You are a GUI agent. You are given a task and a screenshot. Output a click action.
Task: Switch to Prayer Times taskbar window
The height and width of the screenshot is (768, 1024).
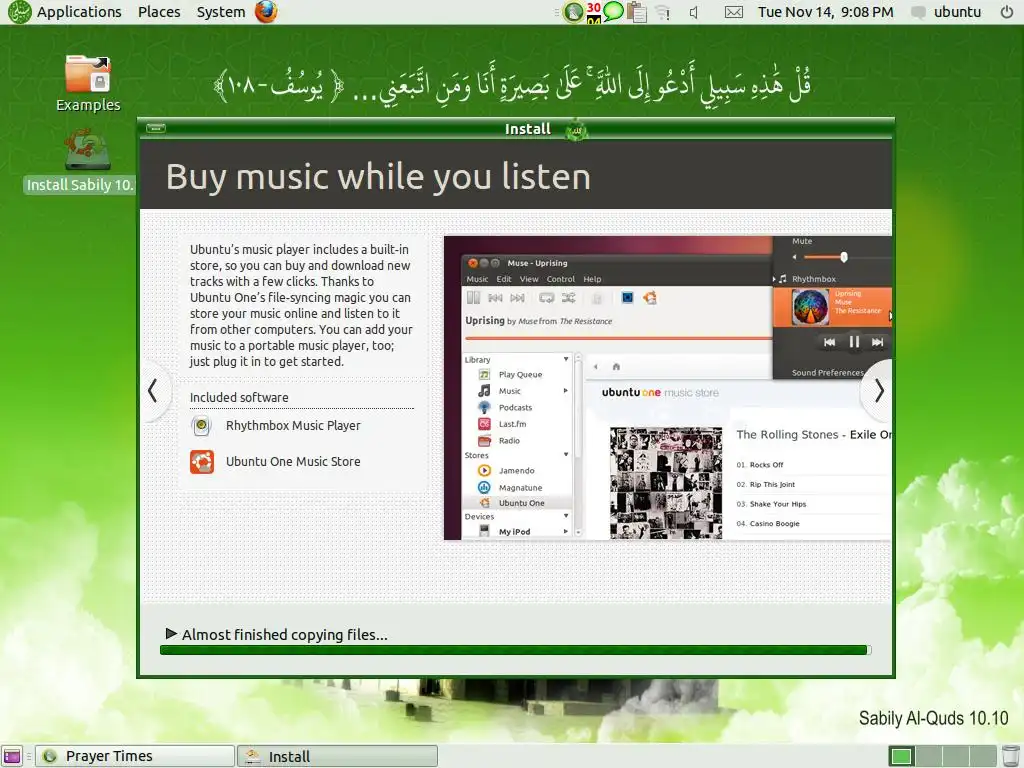135,756
